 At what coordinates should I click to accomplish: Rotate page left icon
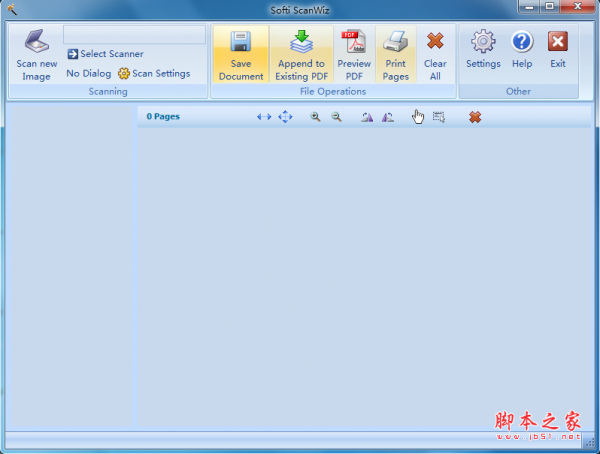(367, 117)
